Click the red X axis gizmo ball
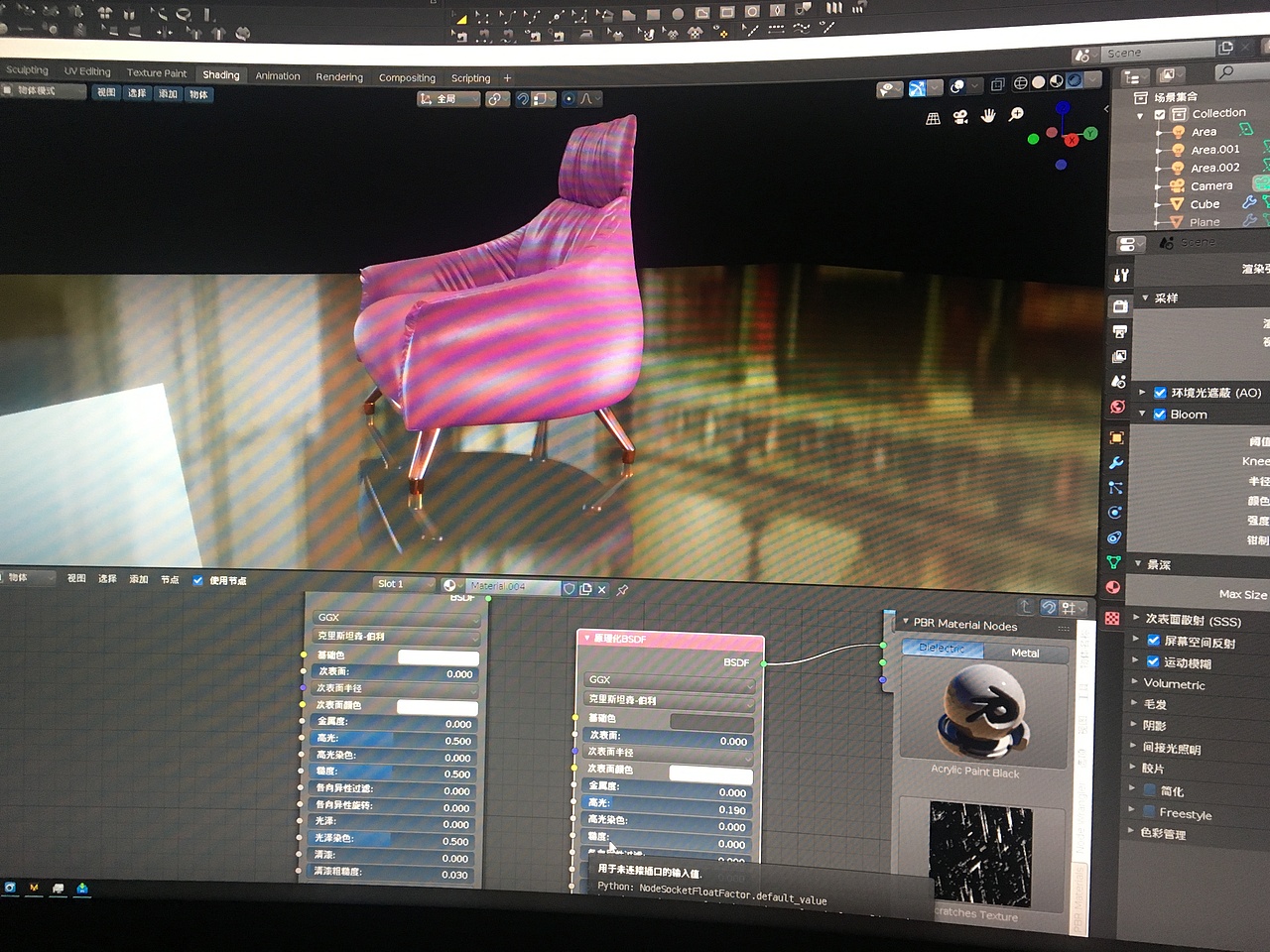1270x952 pixels. (1072, 140)
